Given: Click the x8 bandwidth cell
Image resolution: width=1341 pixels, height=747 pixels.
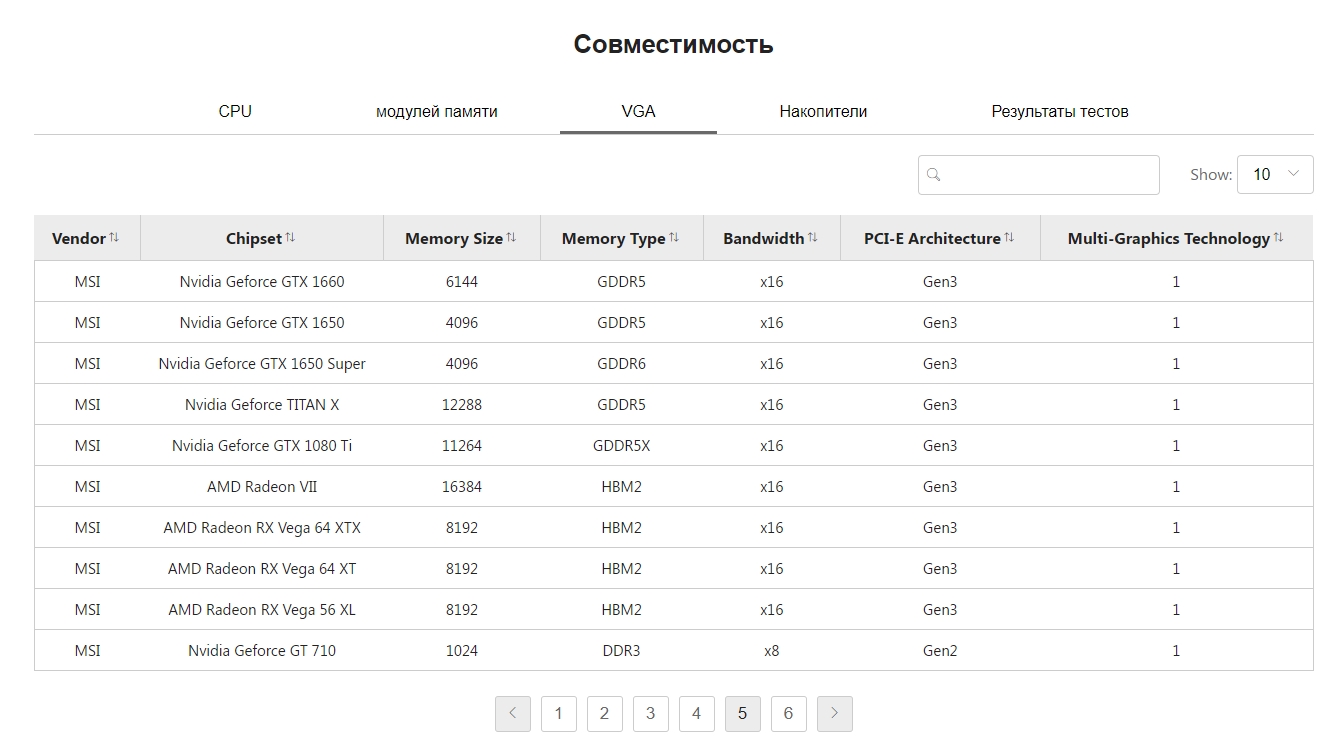Looking at the screenshot, I should click(x=772, y=651).
